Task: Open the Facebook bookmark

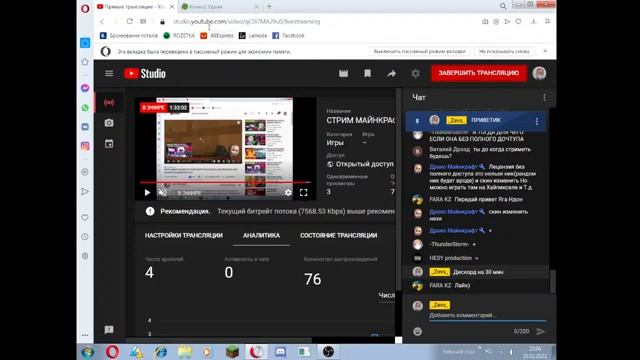Action: (x=288, y=36)
